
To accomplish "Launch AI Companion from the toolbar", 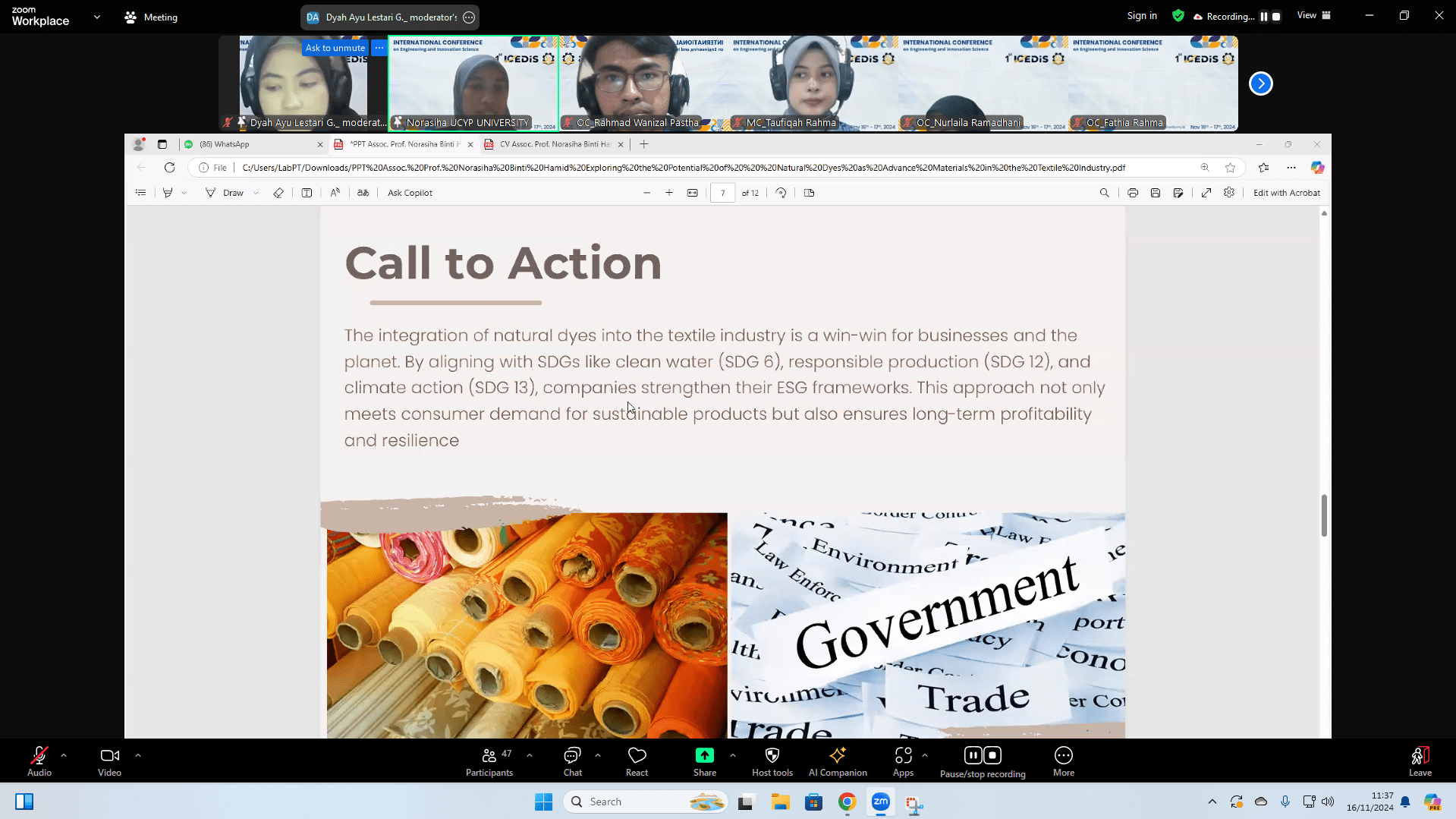I will [x=837, y=761].
